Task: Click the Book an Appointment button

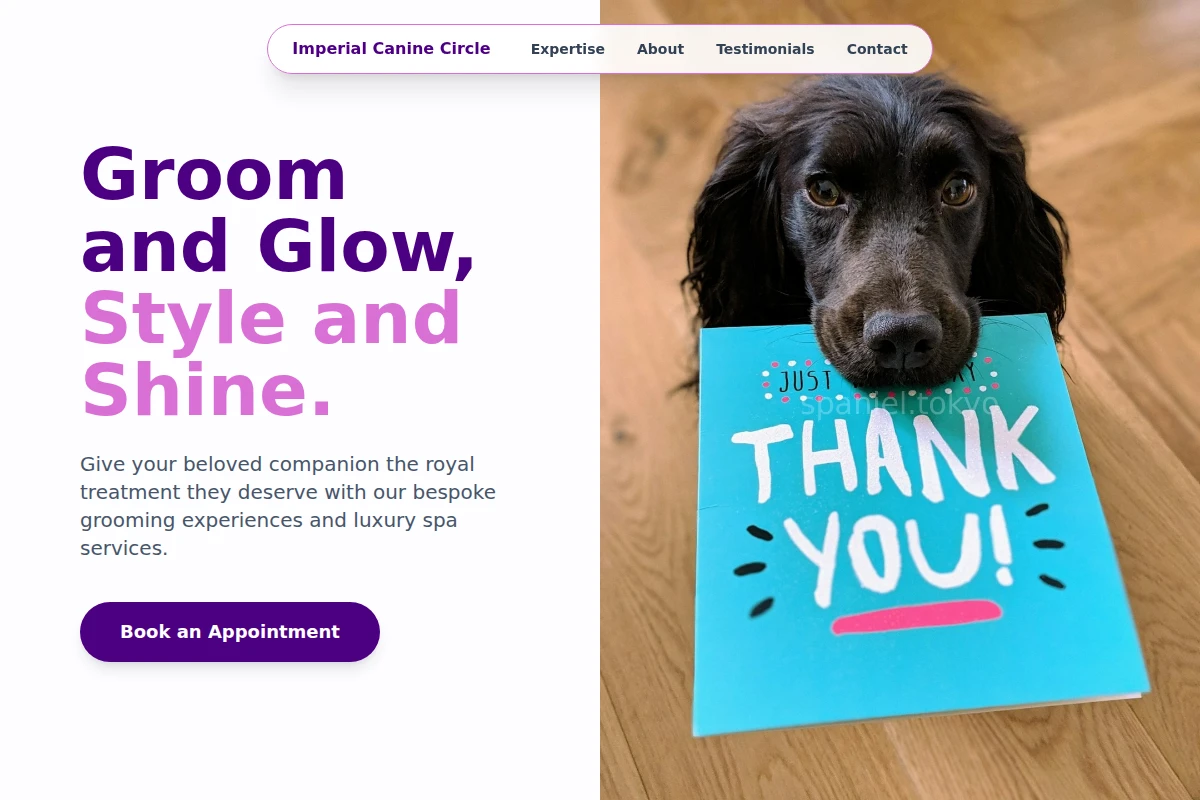Action: 230,632
